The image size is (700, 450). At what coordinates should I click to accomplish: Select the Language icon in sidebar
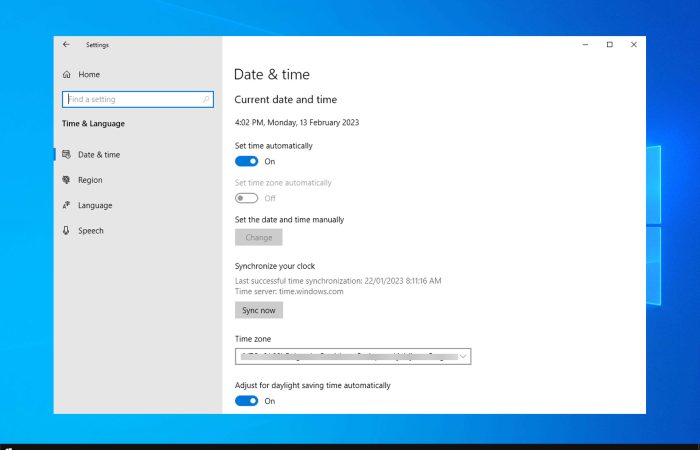(67, 205)
